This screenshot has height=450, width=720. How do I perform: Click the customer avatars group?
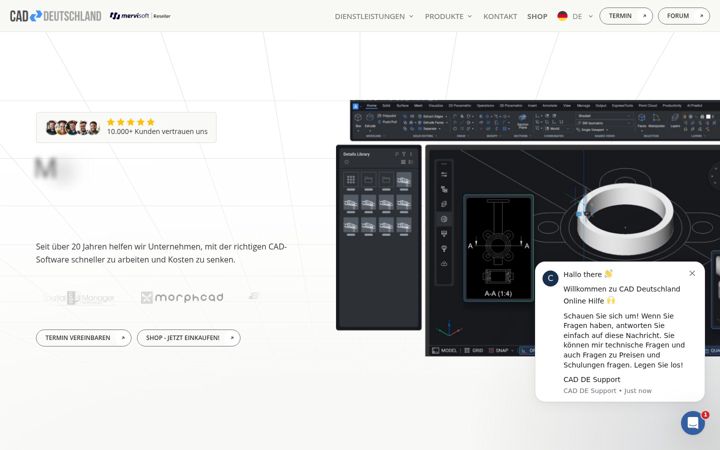point(73,128)
